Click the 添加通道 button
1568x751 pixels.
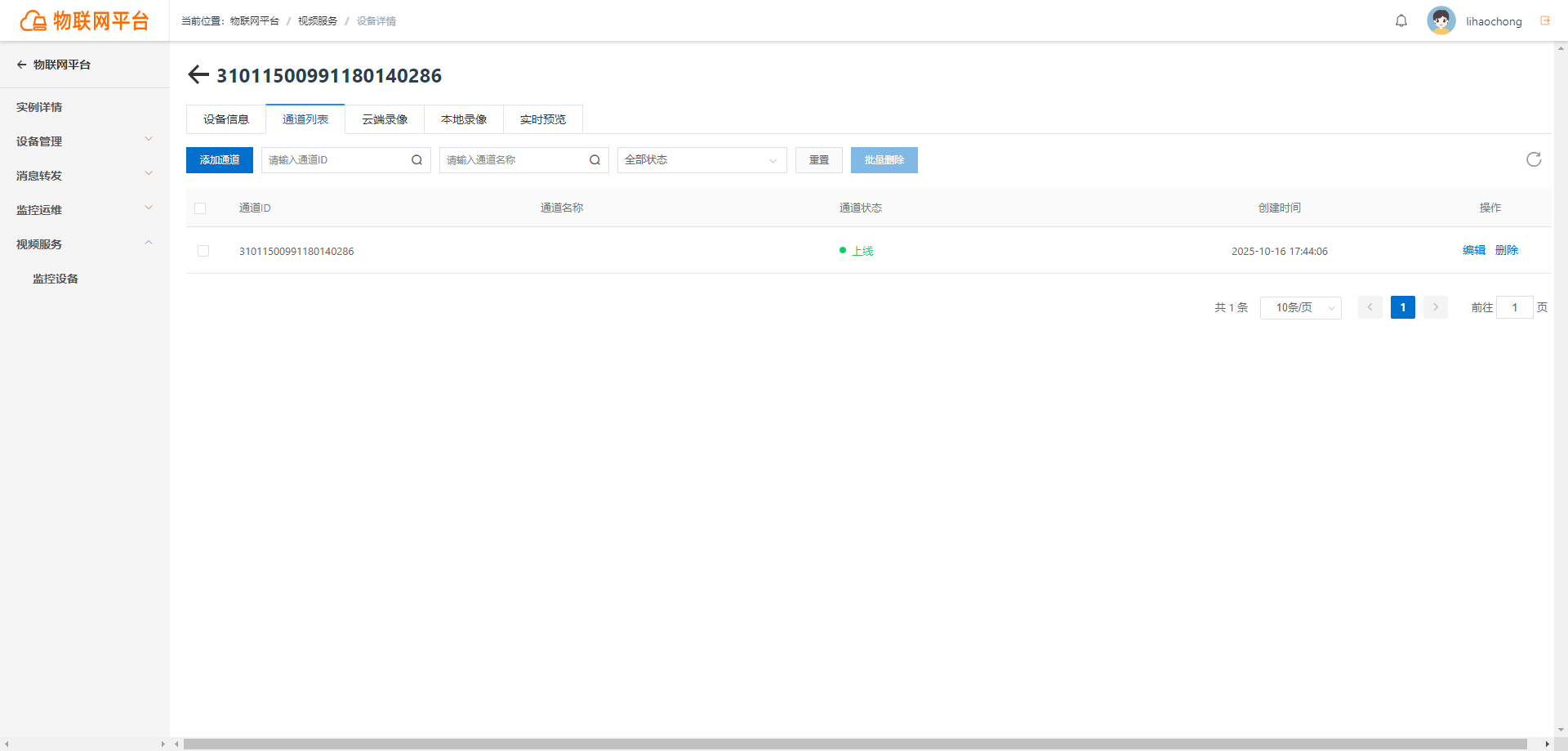click(x=220, y=160)
